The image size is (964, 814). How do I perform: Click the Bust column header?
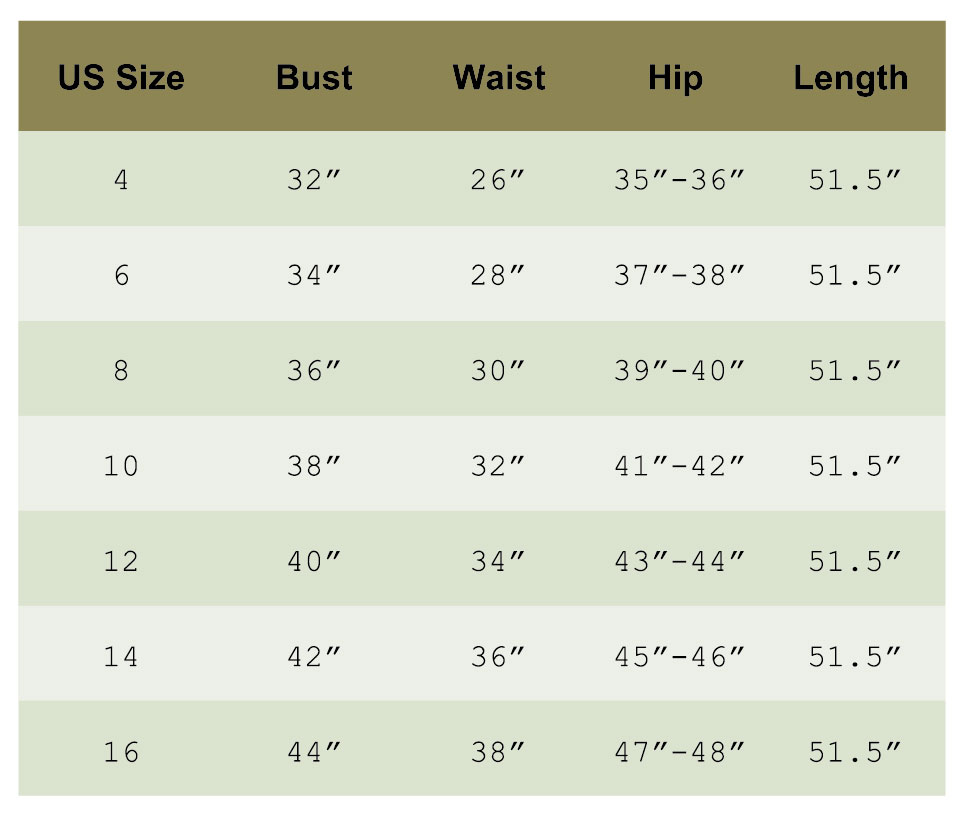click(x=314, y=78)
